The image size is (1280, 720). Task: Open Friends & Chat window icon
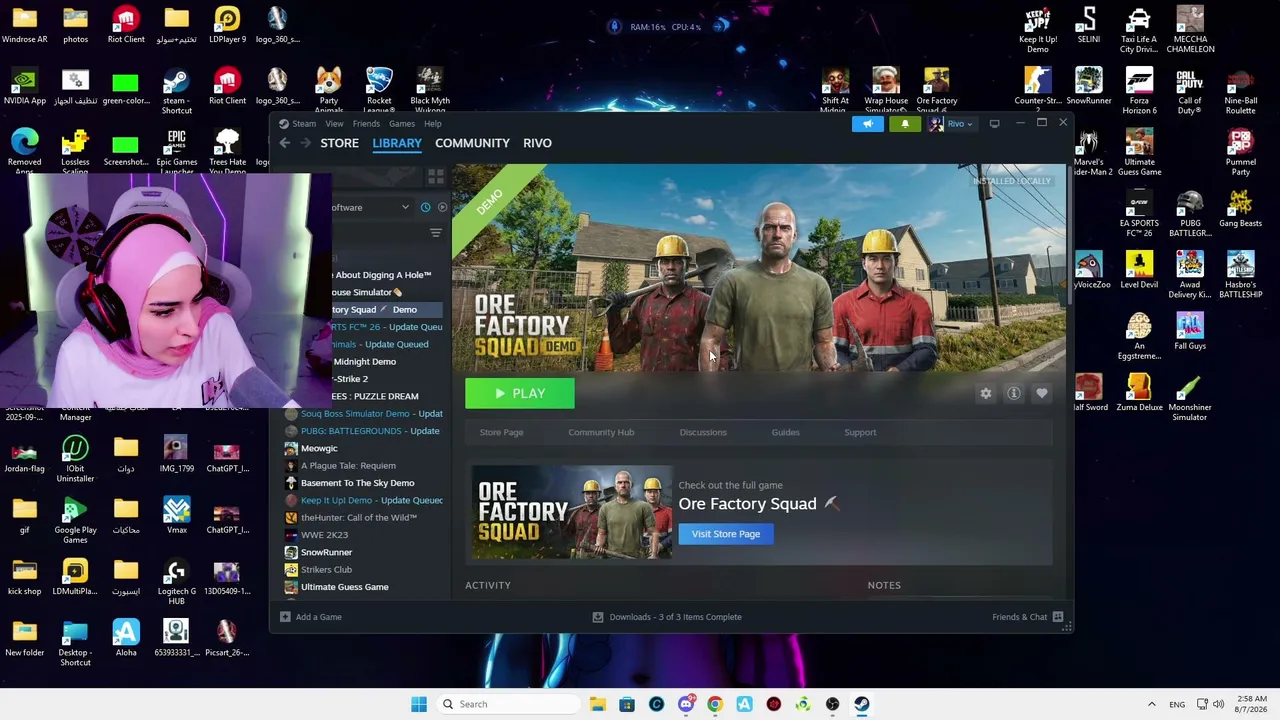[x=1058, y=617]
